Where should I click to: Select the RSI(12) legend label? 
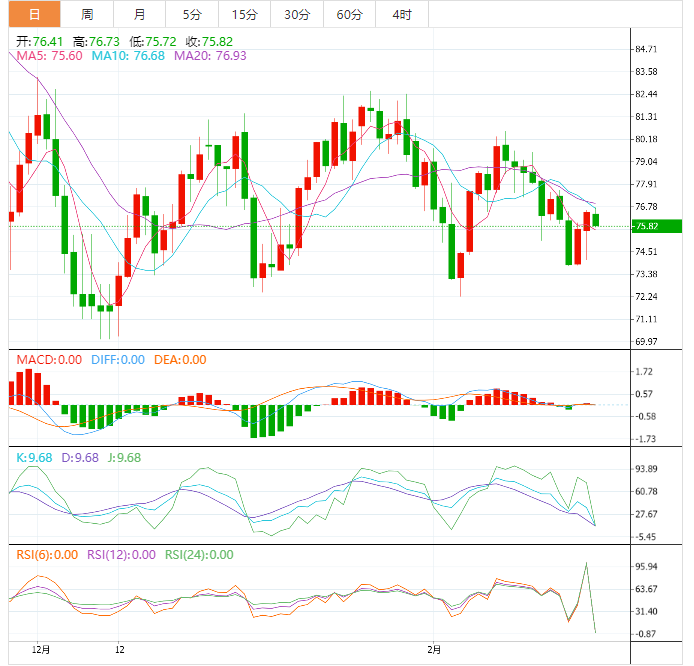121,554
